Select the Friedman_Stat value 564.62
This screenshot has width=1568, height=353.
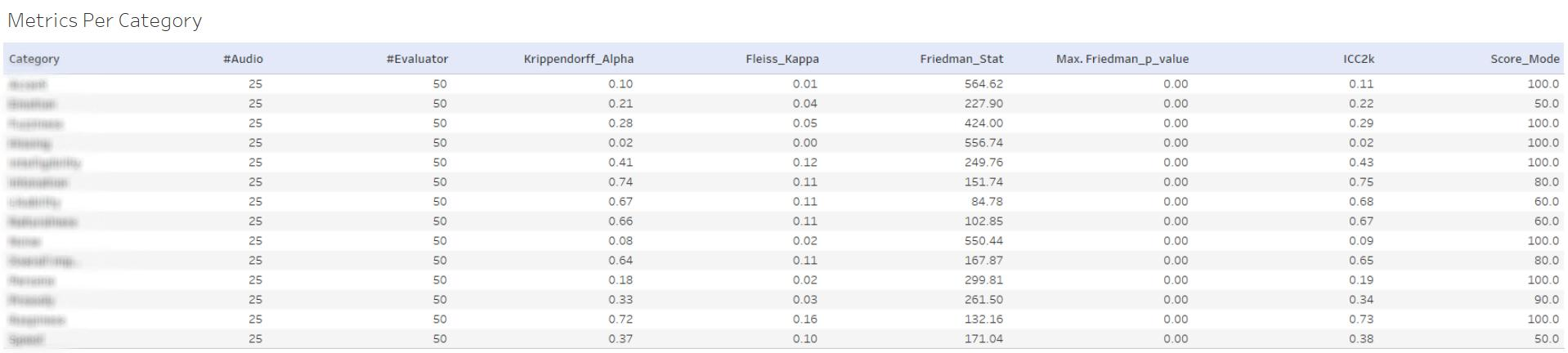[x=983, y=84]
